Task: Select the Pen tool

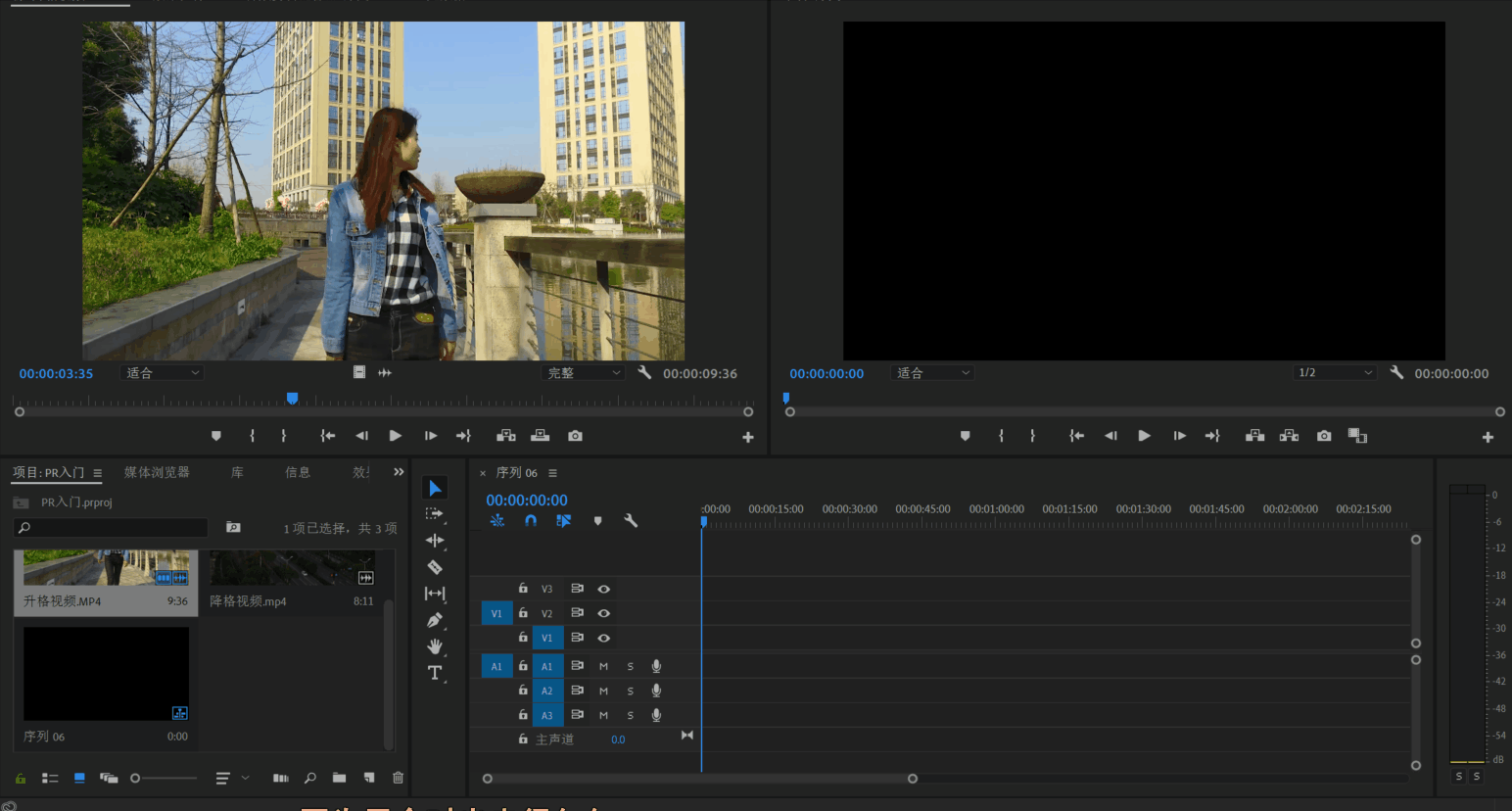Action: 435,620
